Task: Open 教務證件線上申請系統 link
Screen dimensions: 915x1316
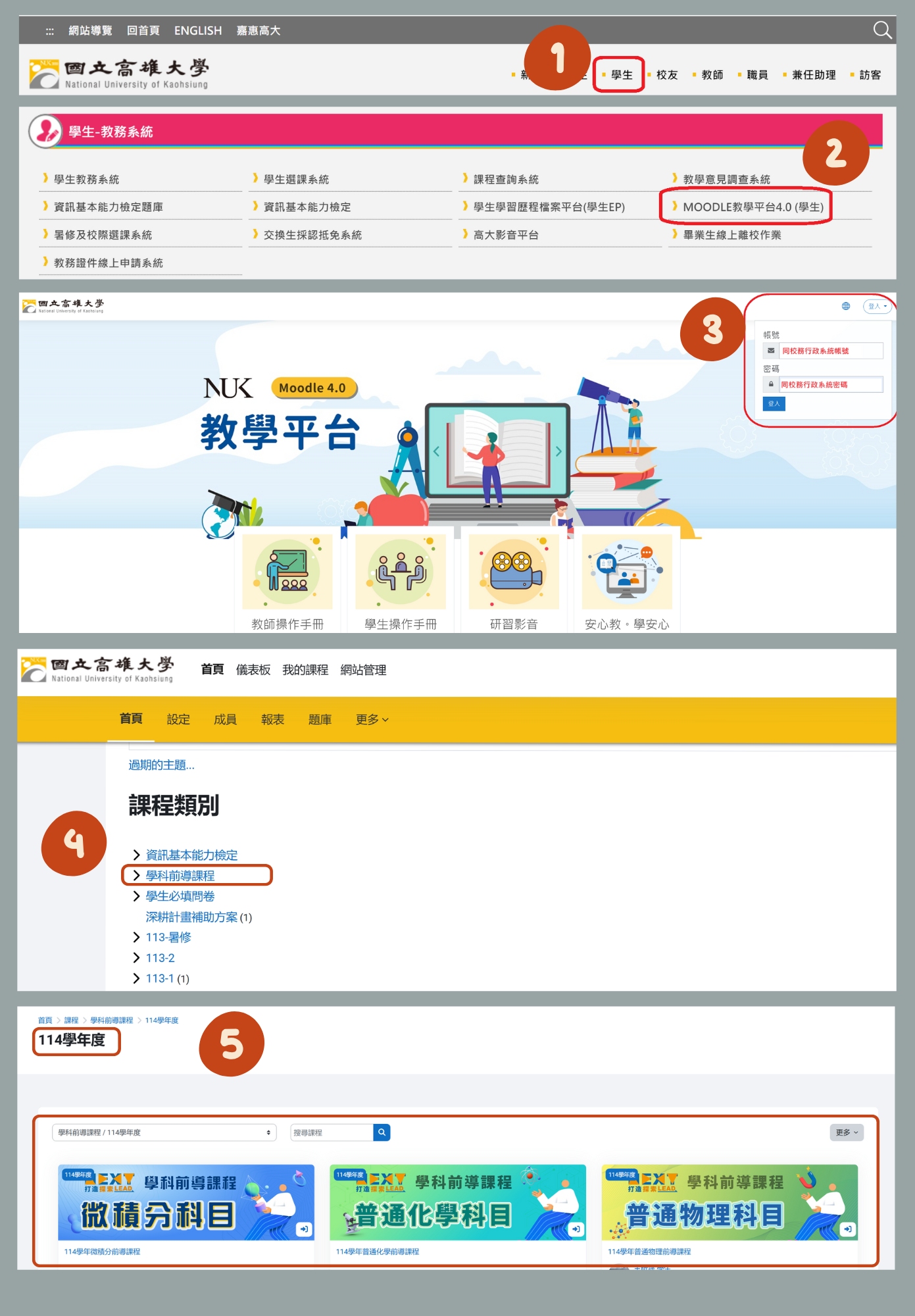Action: [x=109, y=263]
